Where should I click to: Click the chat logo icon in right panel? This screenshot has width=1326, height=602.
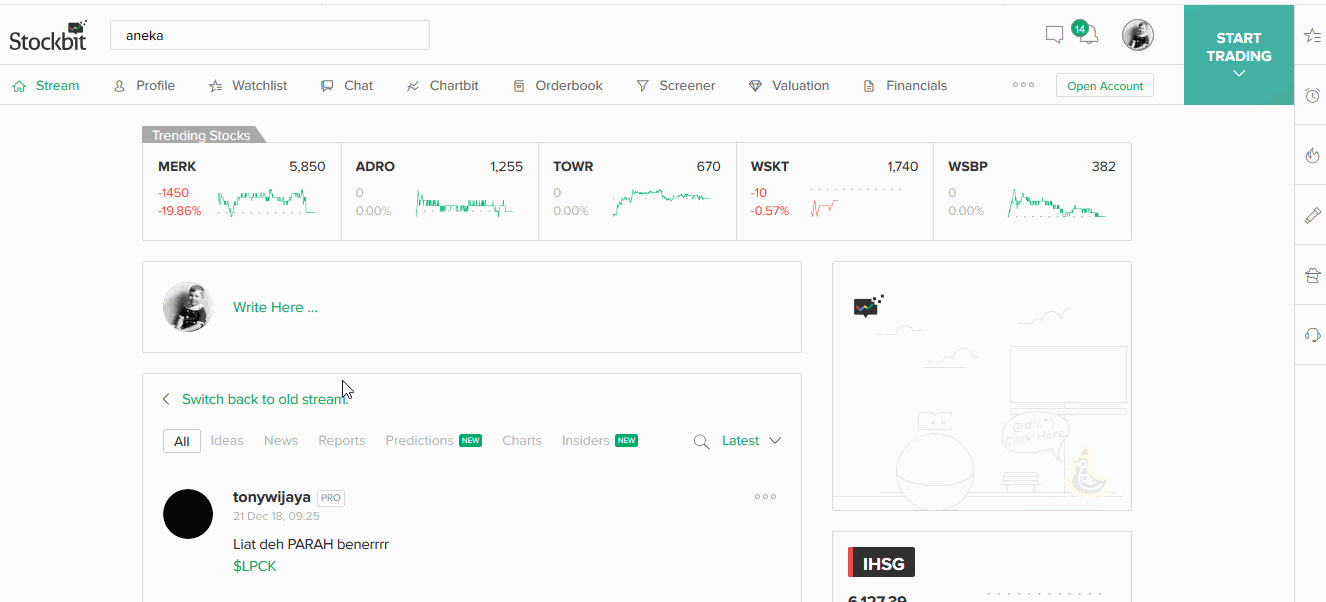[x=868, y=306]
